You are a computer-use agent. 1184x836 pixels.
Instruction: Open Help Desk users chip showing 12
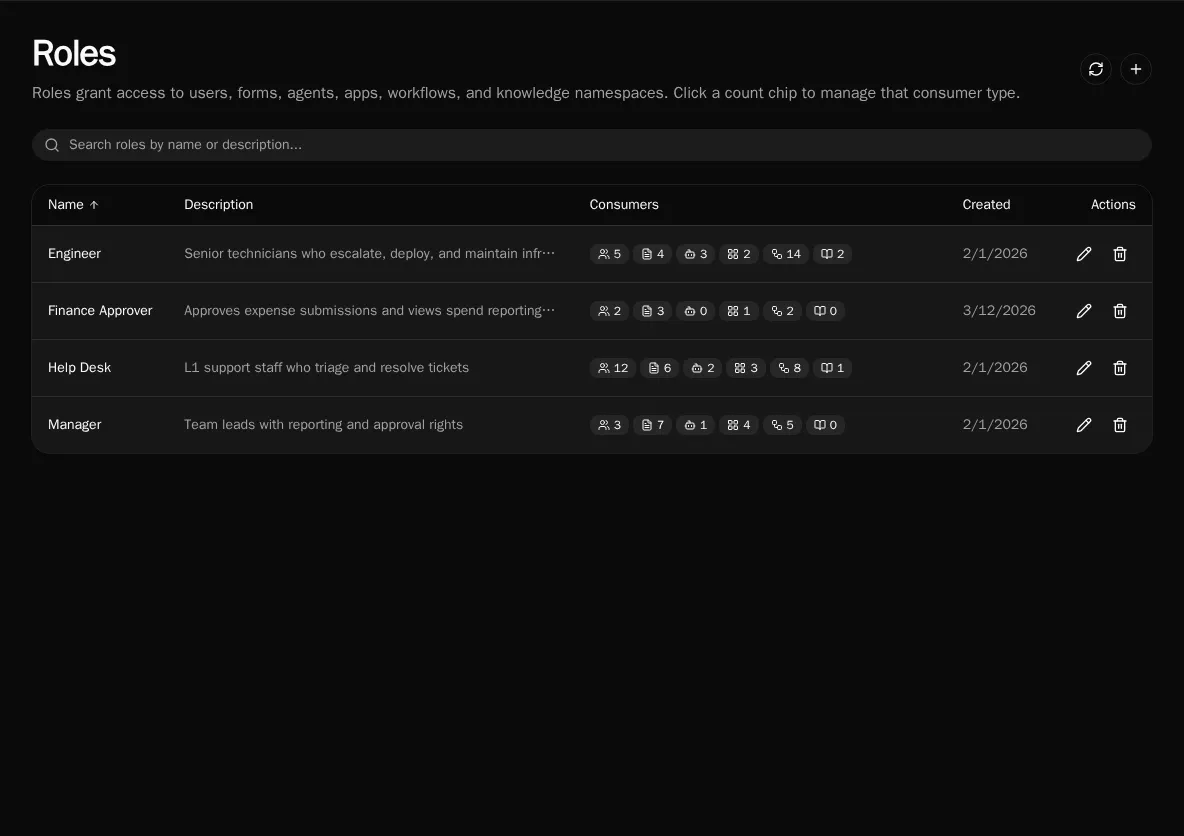pyautogui.click(x=613, y=368)
